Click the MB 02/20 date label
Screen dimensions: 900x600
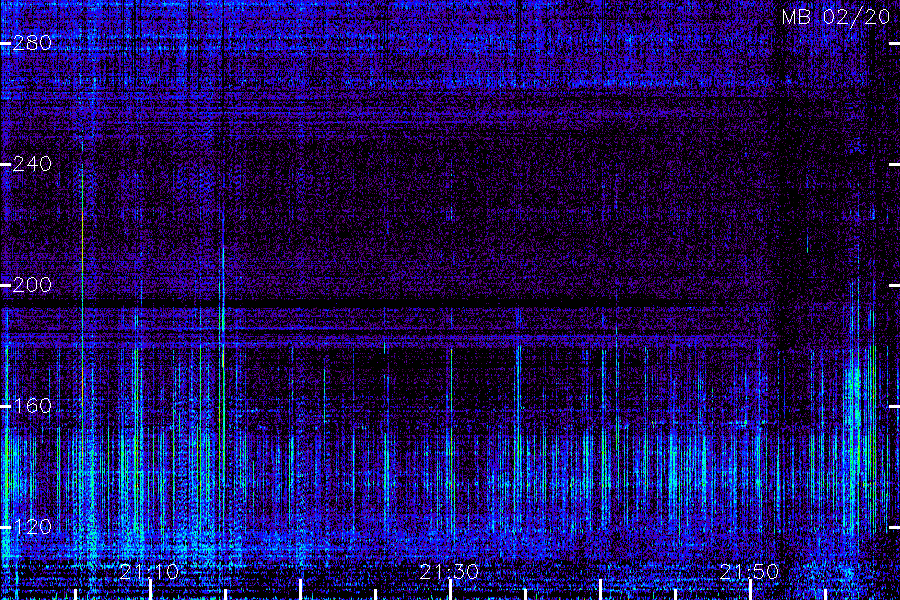pos(836,17)
